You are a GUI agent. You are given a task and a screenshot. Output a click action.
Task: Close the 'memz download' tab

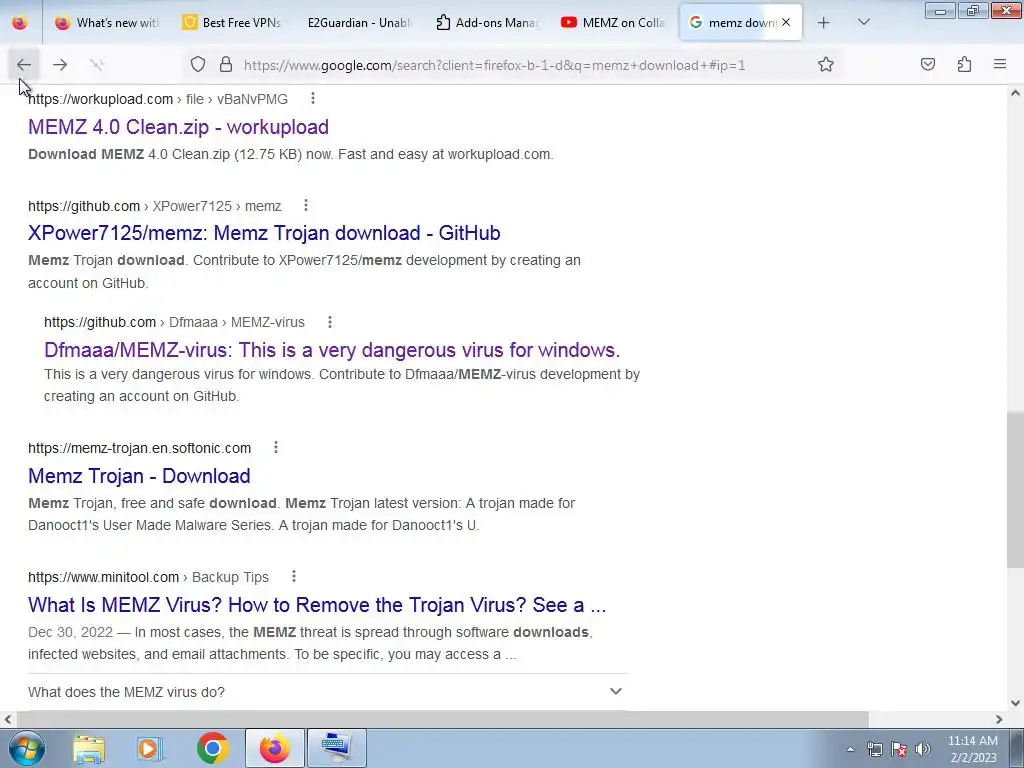tap(786, 22)
